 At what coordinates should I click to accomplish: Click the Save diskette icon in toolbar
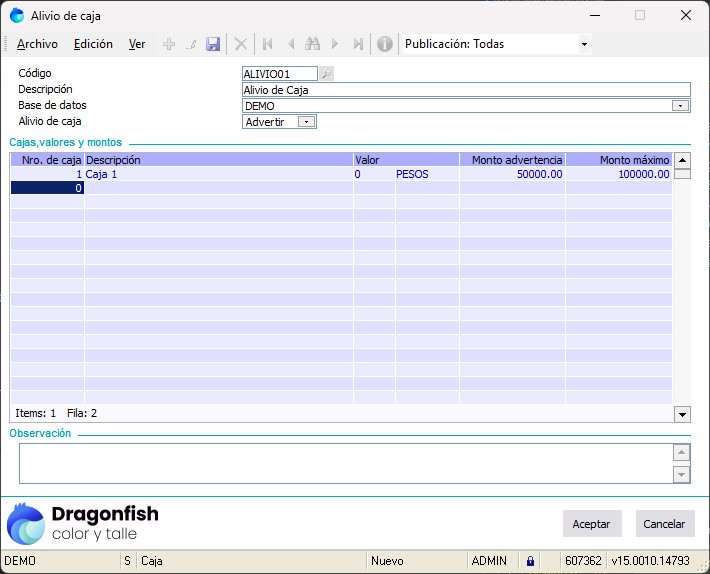point(213,44)
